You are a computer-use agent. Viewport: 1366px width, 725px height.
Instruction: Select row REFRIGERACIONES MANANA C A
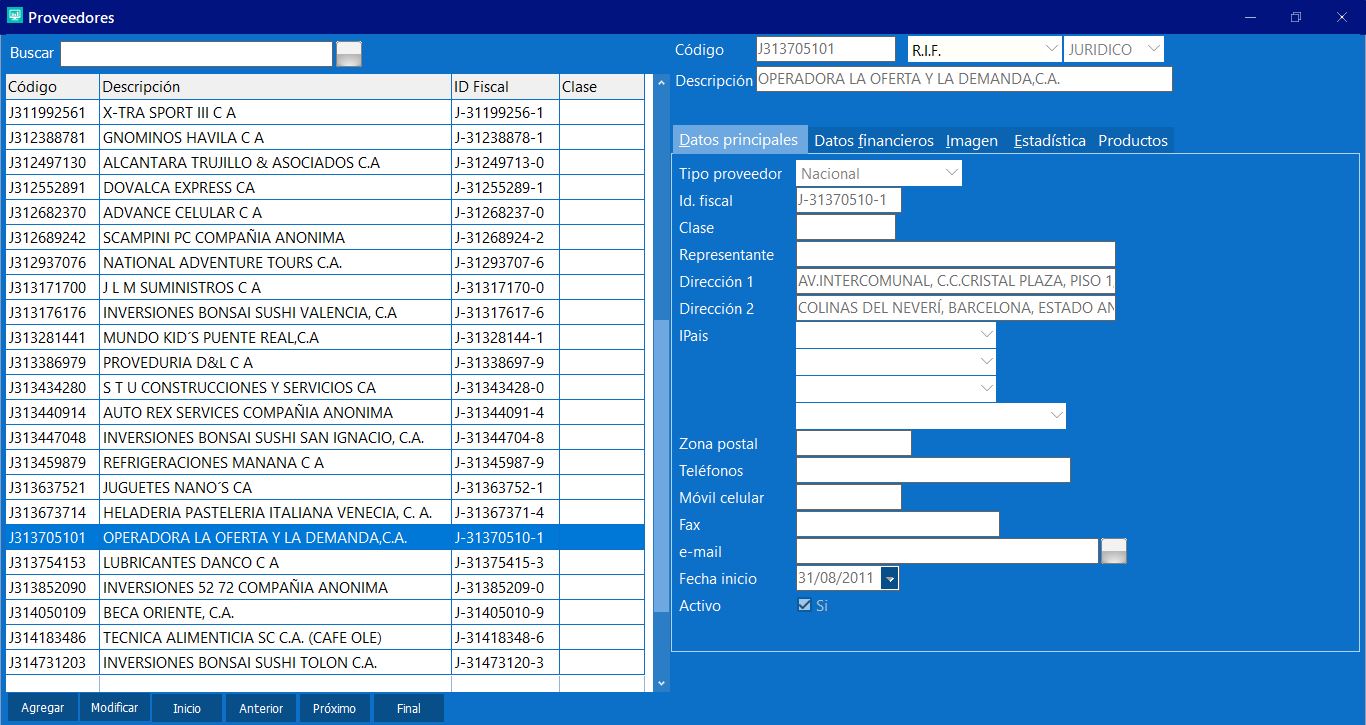tap(325, 462)
